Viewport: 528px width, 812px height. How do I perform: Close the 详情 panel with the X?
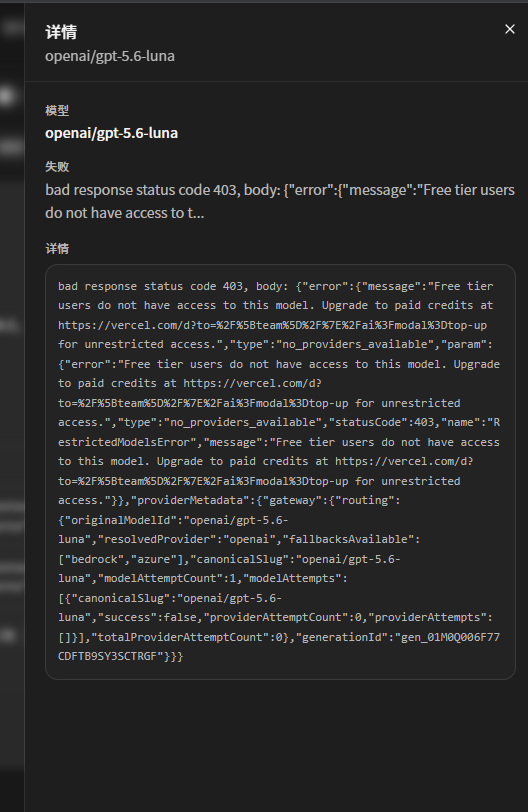point(510,30)
